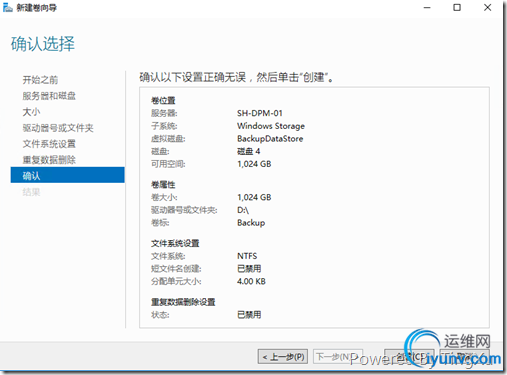The height and width of the screenshot is (375, 507).
Task: Select the highlighted 确认 step
Action: (x=68, y=175)
